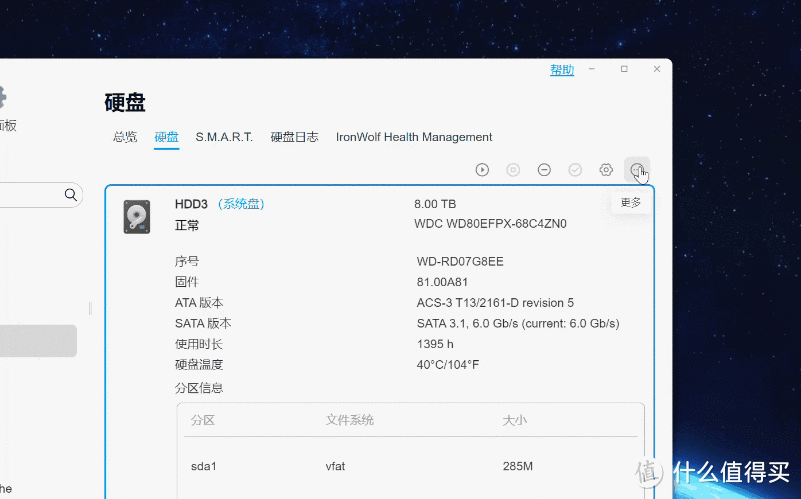Screen dimensions: 801x499
Task: Select the sda1 partition row
Action: [x=411, y=466]
